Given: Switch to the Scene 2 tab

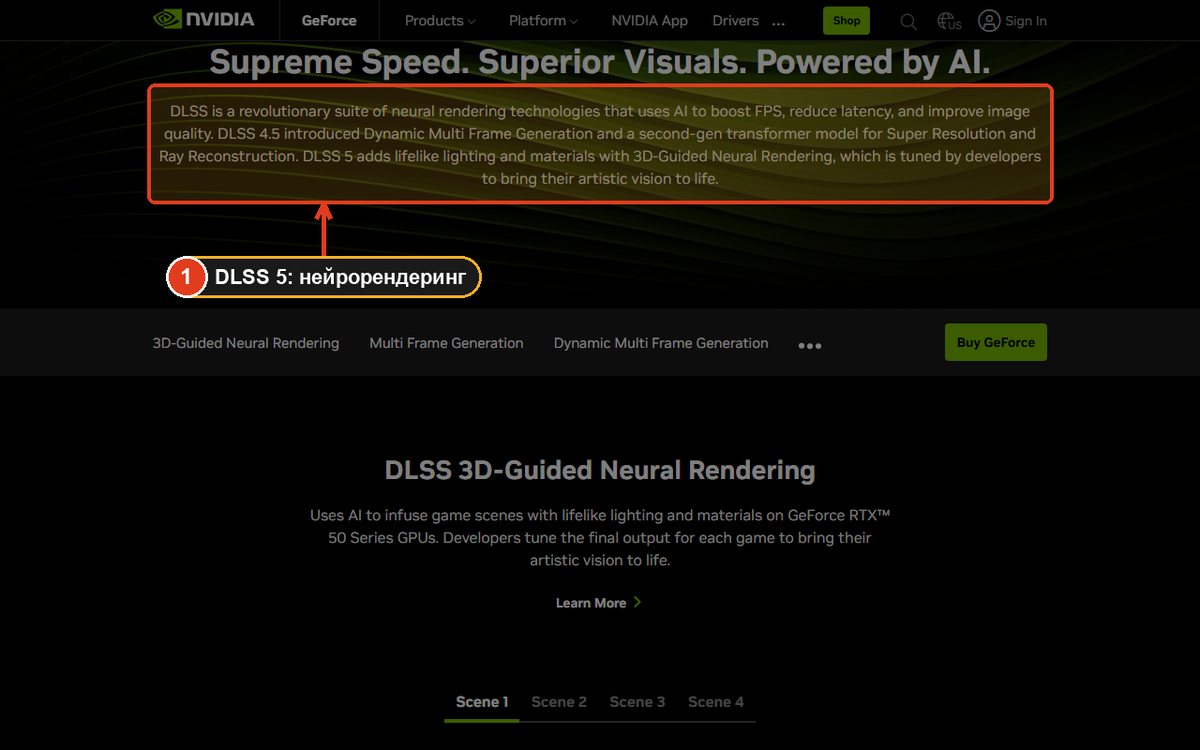Looking at the screenshot, I should pos(559,702).
